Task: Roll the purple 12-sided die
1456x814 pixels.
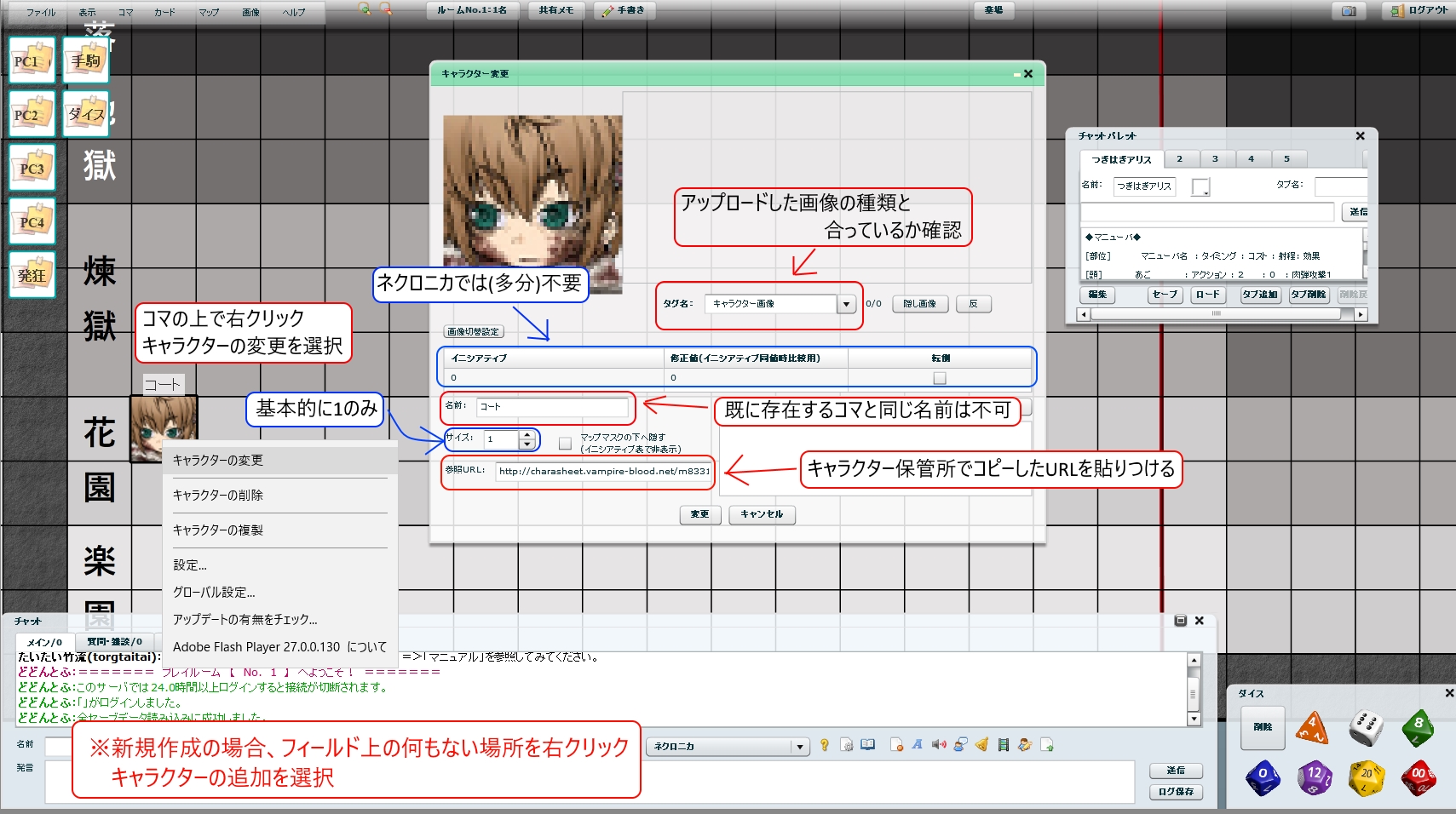Action: point(1315,777)
